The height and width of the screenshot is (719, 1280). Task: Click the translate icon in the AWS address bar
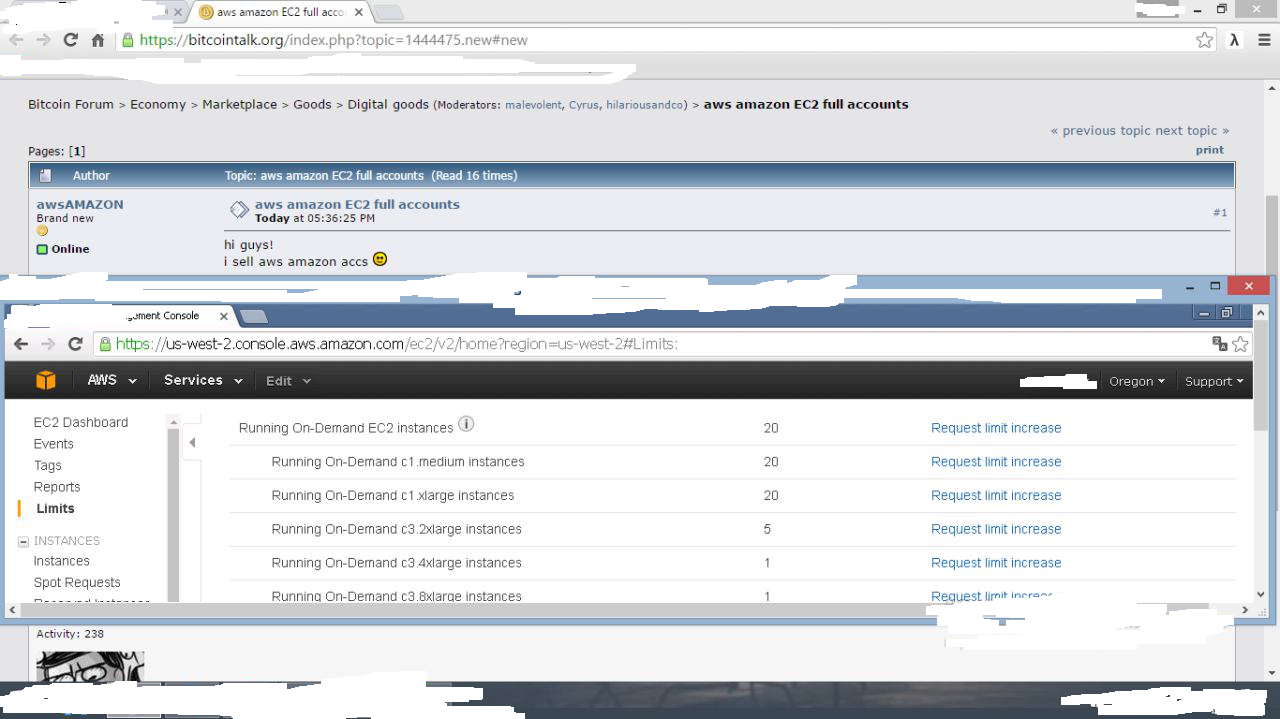(x=1219, y=344)
